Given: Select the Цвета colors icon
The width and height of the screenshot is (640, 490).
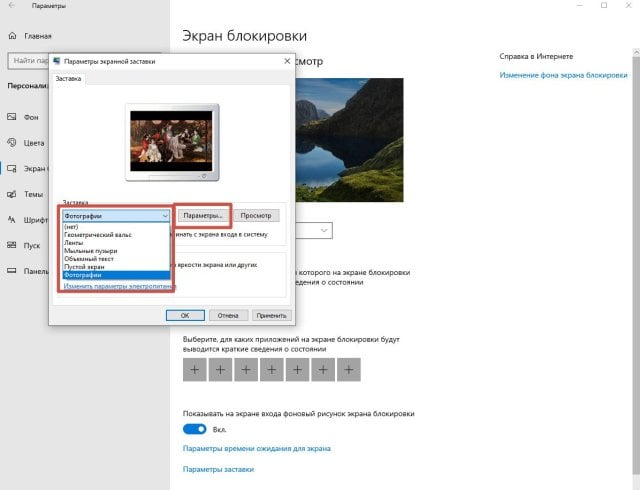Looking at the screenshot, I should (12, 143).
